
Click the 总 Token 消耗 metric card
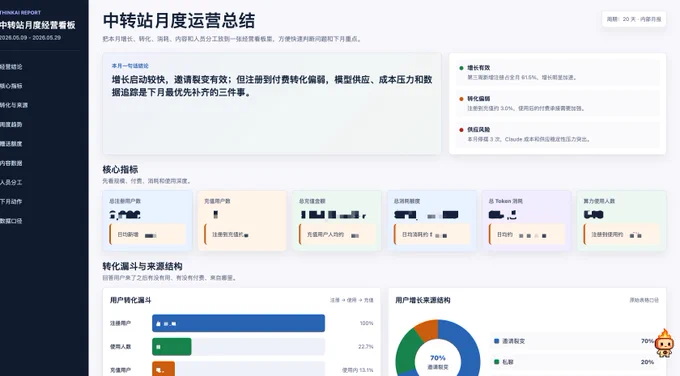[x=526, y=221]
